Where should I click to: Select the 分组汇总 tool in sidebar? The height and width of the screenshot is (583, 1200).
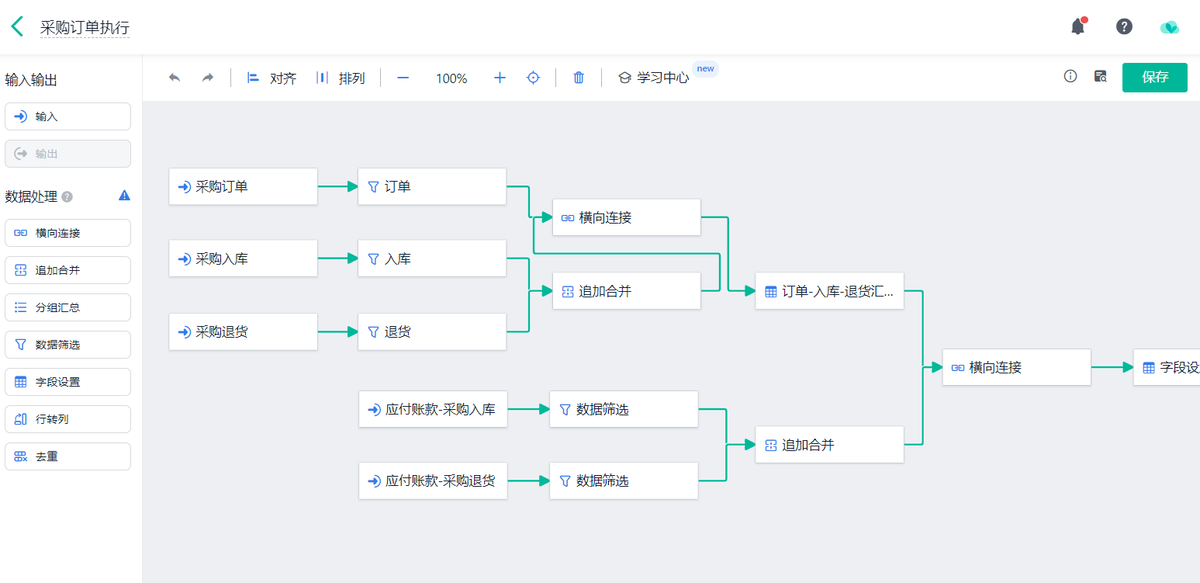coord(68,307)
